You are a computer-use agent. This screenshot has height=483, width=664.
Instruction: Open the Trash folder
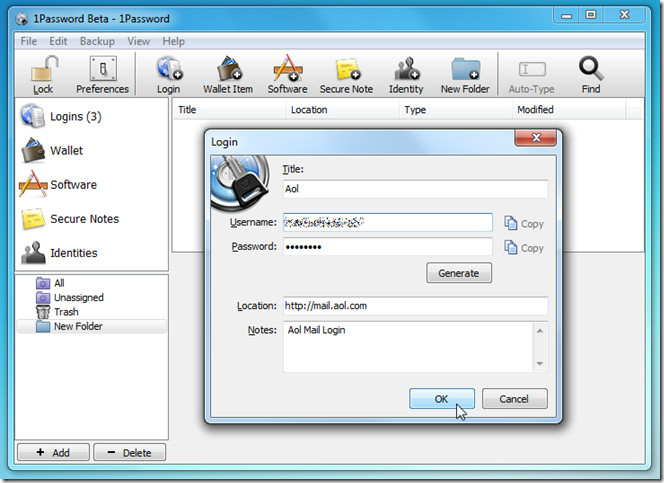click(x=57, y=312)
